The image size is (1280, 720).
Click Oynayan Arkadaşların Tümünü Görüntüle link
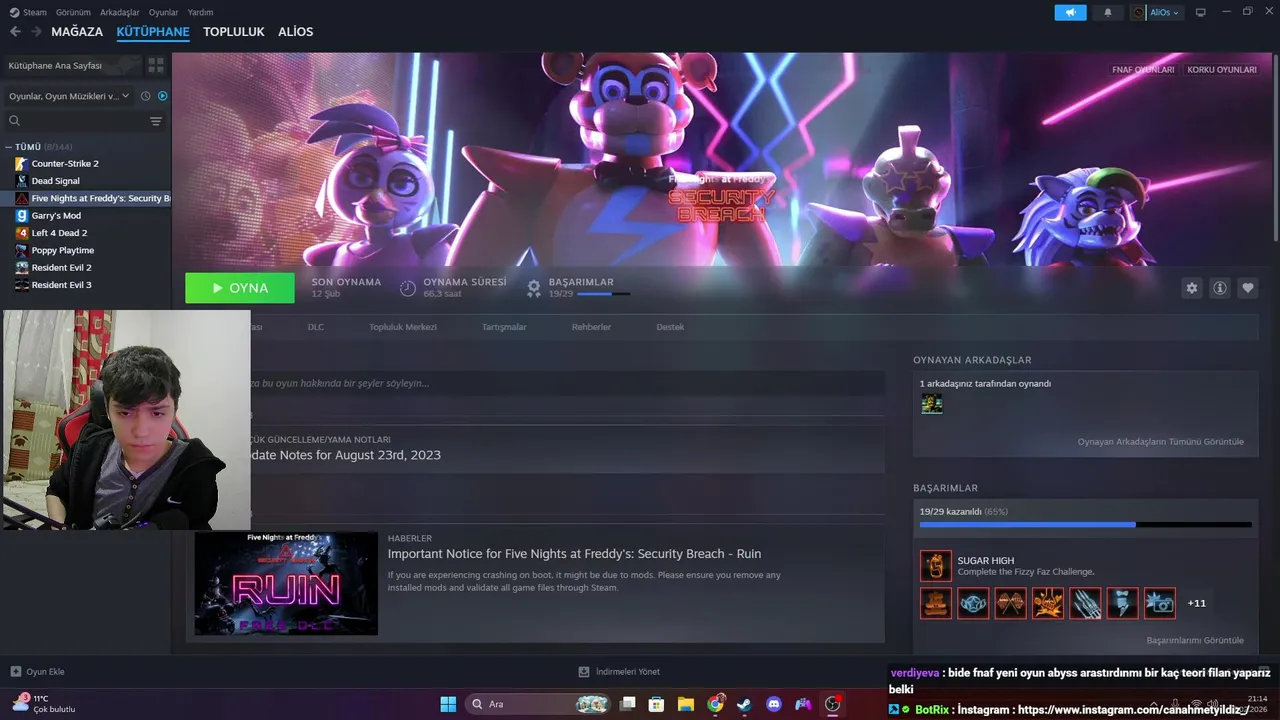1160,441
